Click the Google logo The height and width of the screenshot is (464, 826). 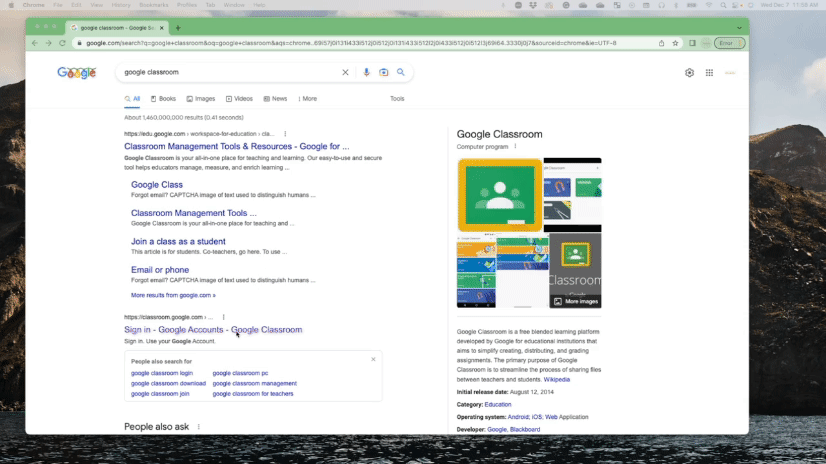[77, 73]
